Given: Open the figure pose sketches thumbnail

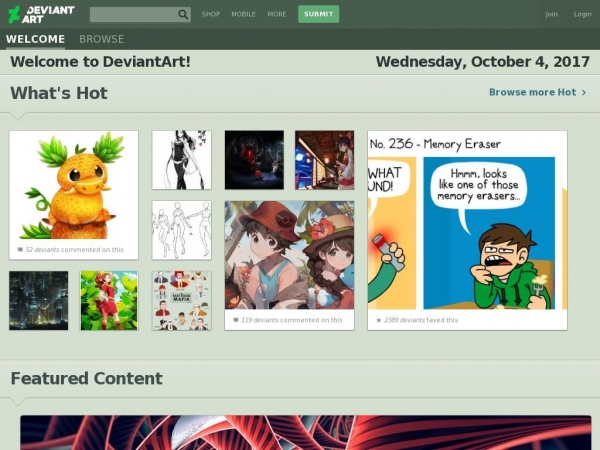Looking at the screenshot, I should (x=181, y=230).
